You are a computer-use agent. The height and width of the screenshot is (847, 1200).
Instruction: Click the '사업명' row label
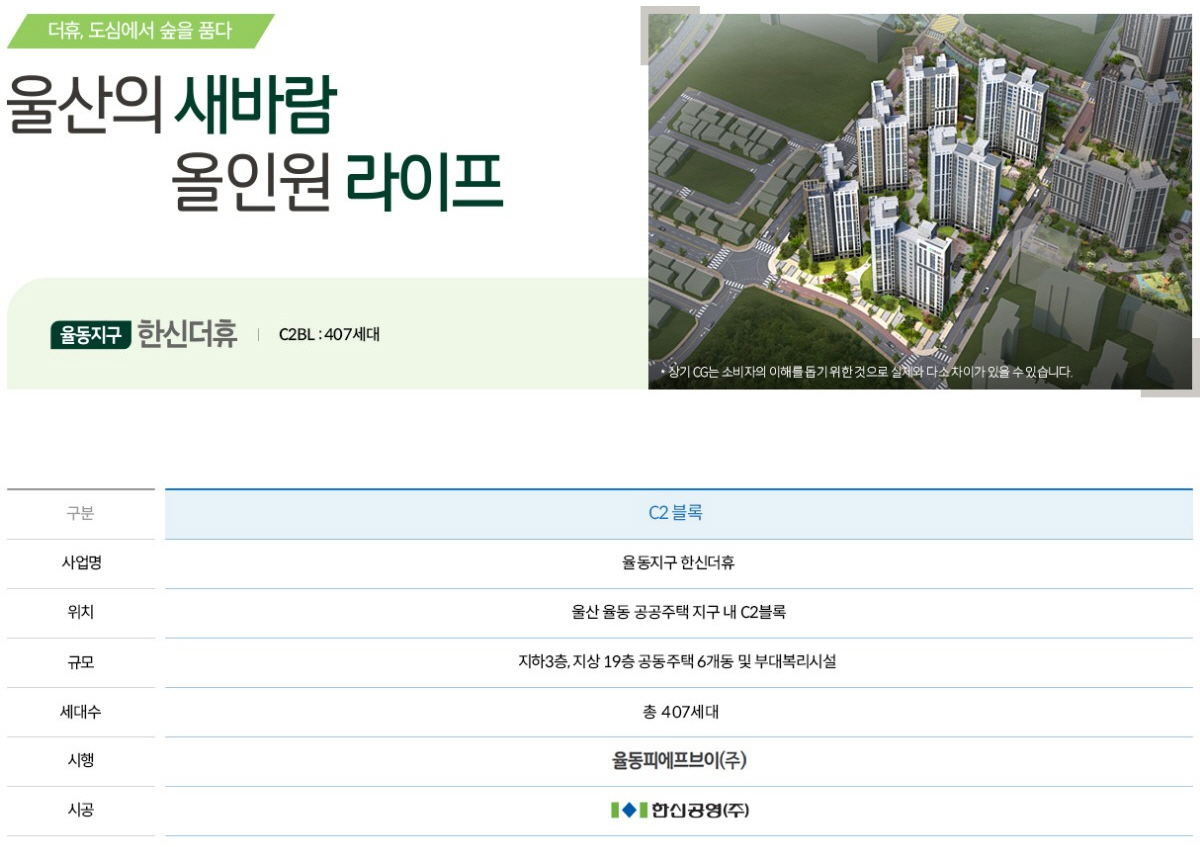pyautogui.click(x=81, y=563)
